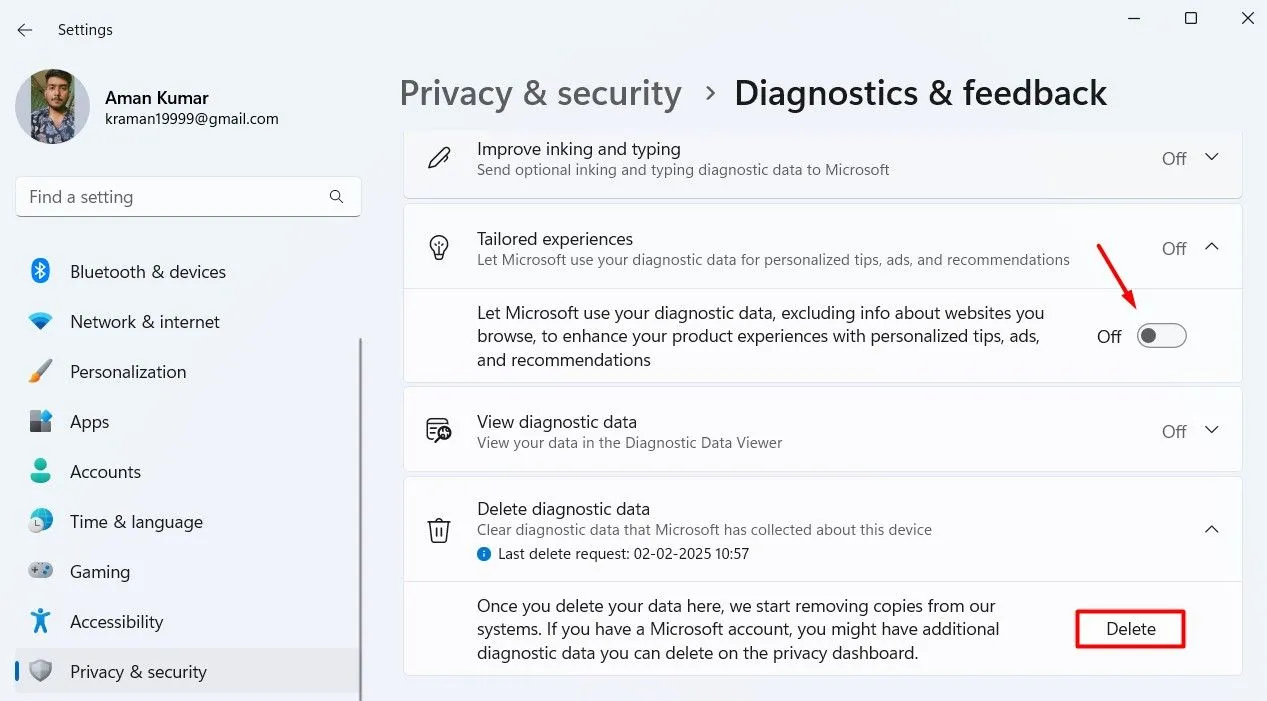This screenshot has width=1267, height=701.
Task: Go to Privacy & security breadcrumb
Action: (x=540, y=93)
